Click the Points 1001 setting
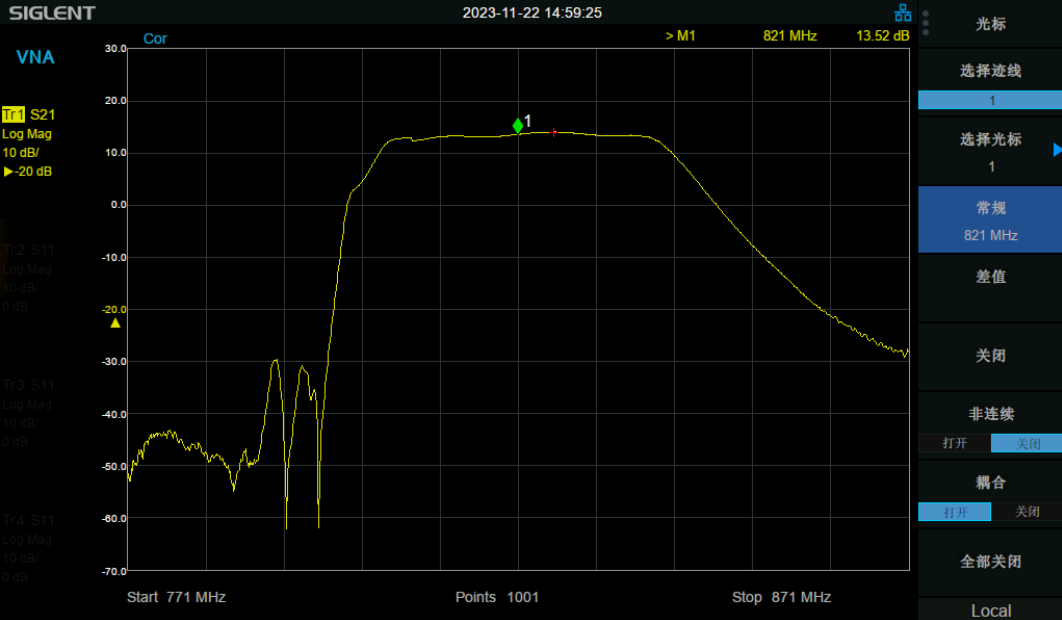The image size is (1062, 620). 497,597
